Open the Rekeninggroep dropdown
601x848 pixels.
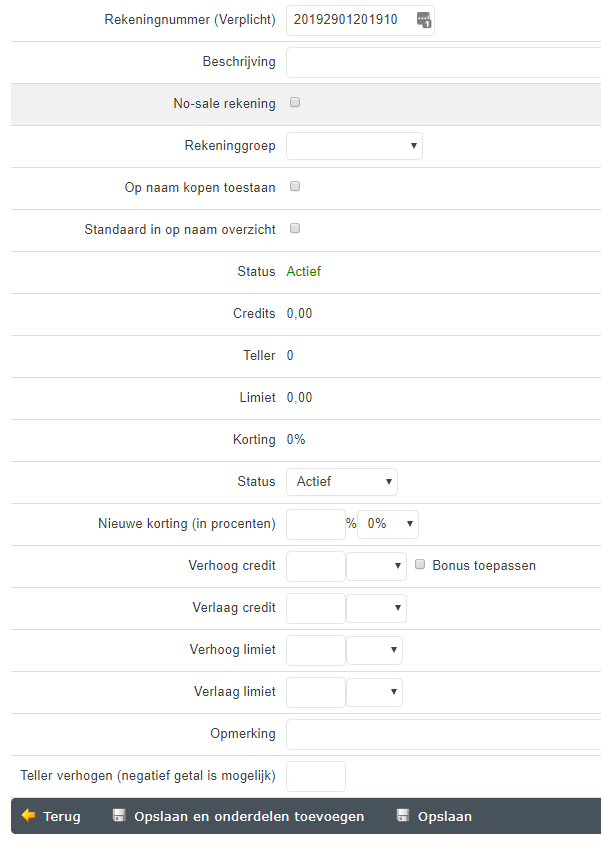(354, 146)
